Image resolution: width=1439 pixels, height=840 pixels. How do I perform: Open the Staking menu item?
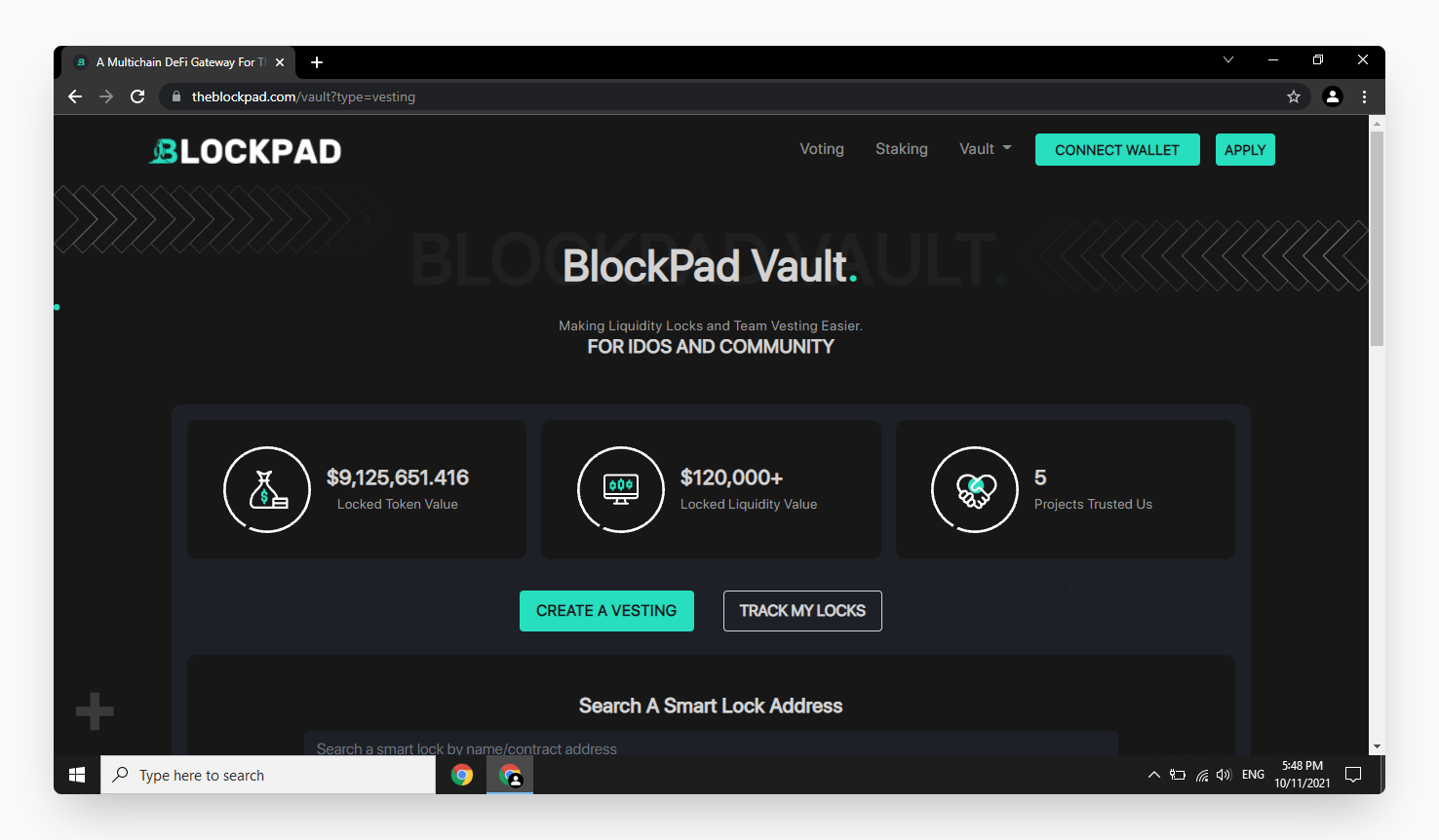point(902,149)
